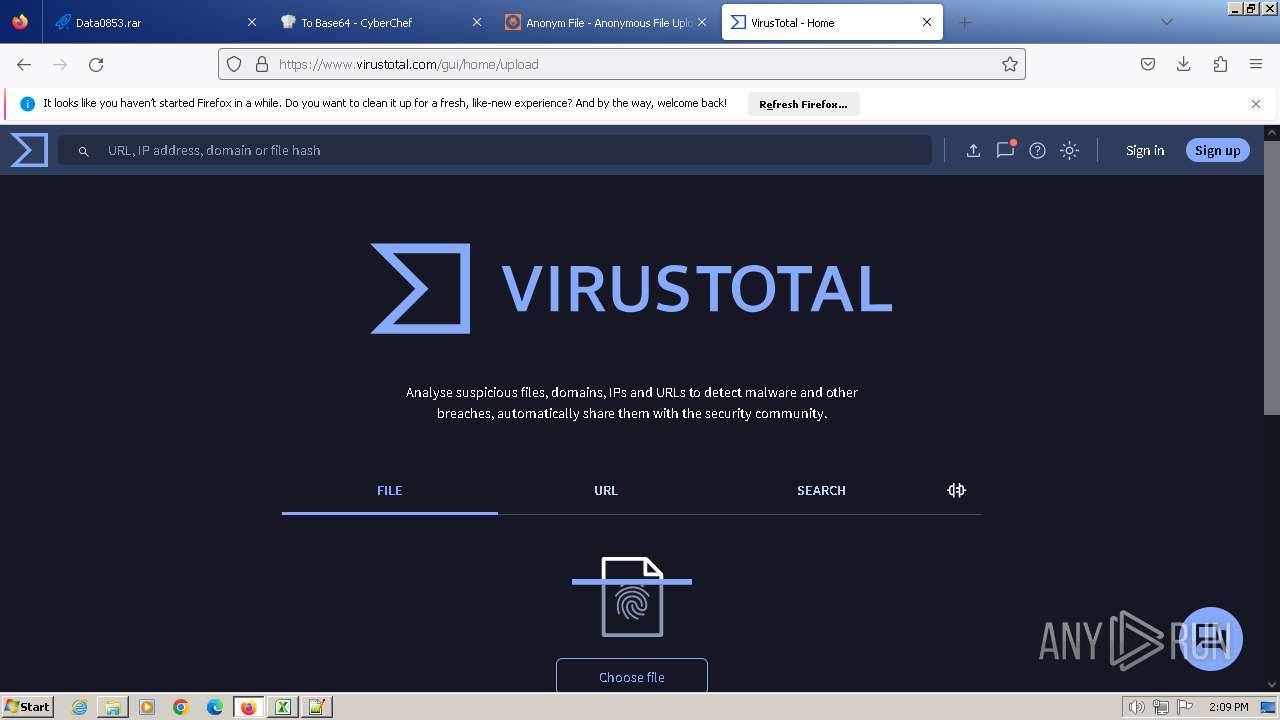Open the notifications chat icon
The width and height of the screenshot is (1280, 720).
tap(1005, 150)
